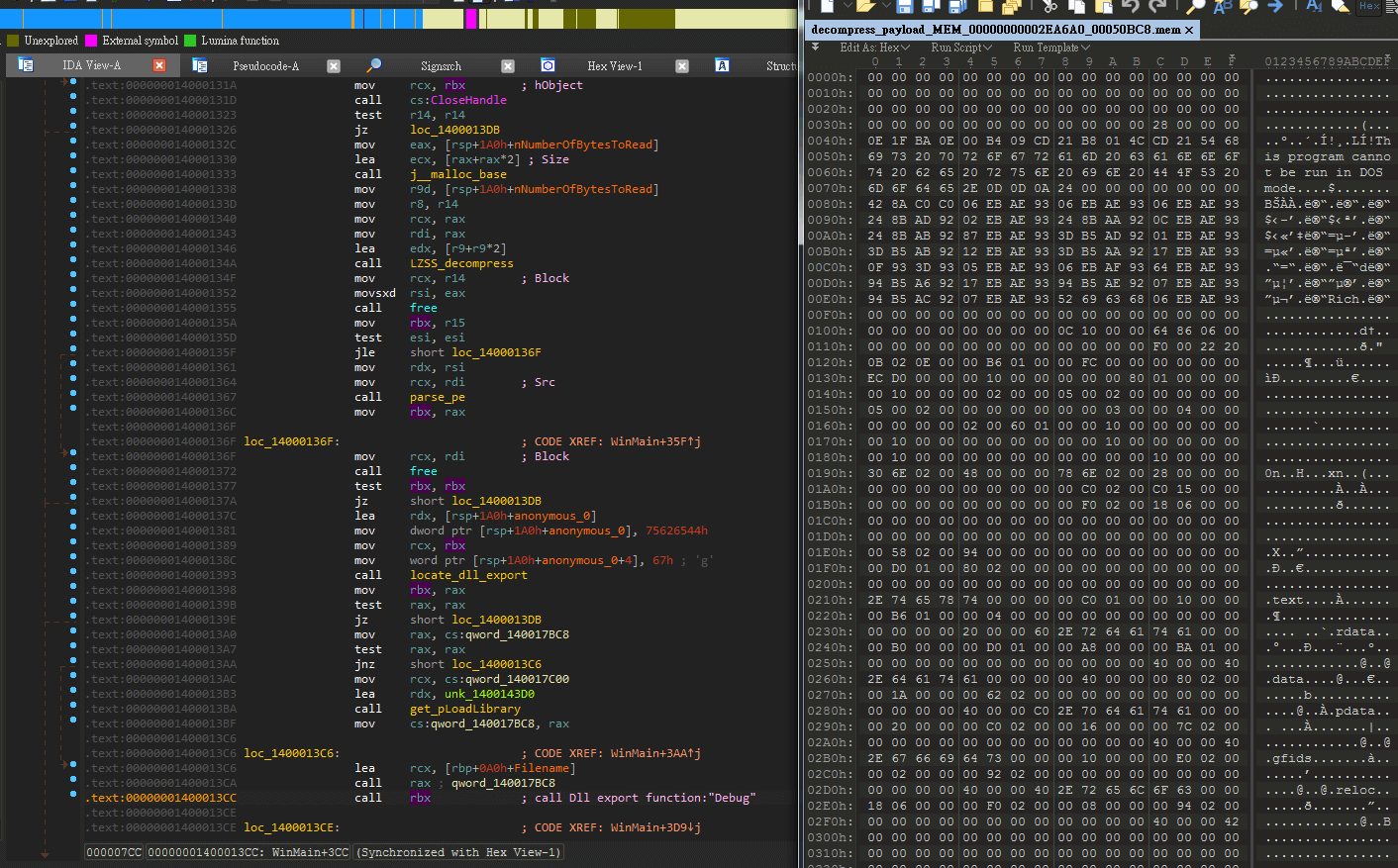Viewport: 1398px width, 868px height.
Task: Open the 'Edit As: Hex' dropdown
Action: 874,48
